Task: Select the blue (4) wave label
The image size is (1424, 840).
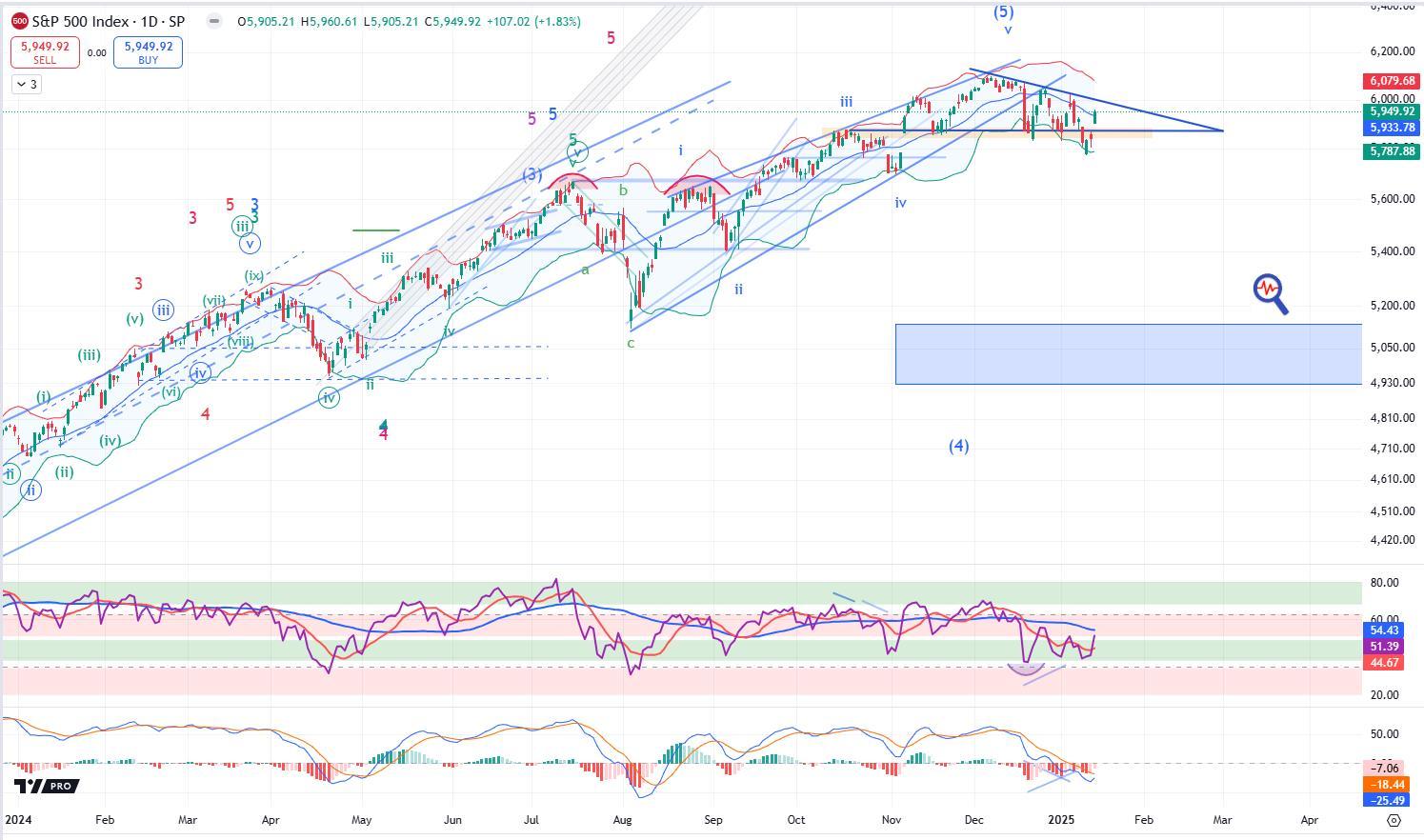Action: click(x=958, y=446)
